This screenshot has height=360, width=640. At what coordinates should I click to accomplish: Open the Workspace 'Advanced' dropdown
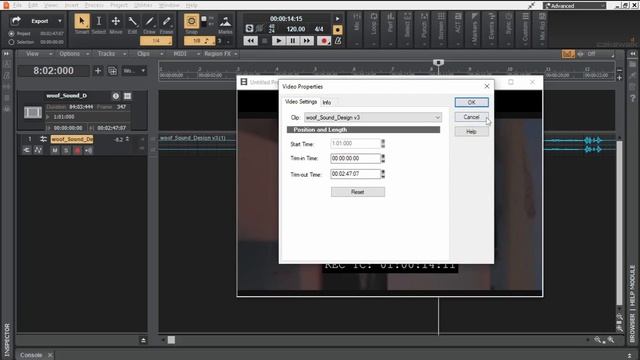coord(575,6)
